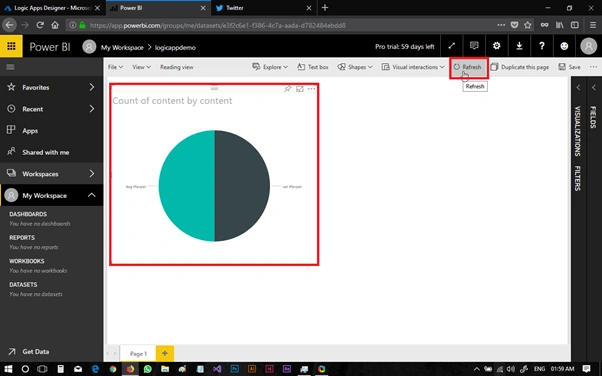Screen dimensions: 602x376
Task: Open Visual Studio from the taskbar
Action: coord(217,369)
